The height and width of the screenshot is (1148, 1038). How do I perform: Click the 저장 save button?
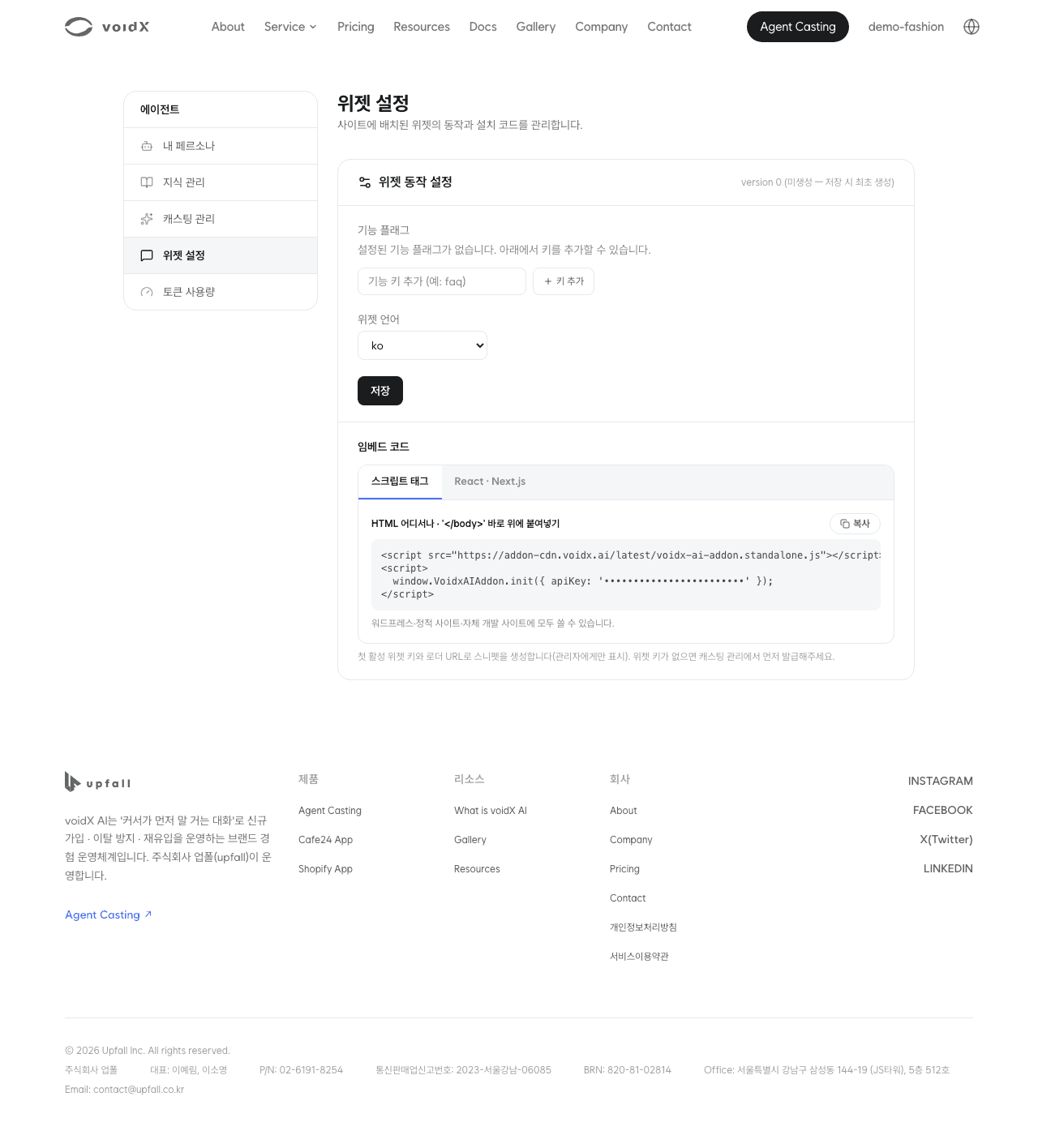pyautogui.click(x=380, y=391)
